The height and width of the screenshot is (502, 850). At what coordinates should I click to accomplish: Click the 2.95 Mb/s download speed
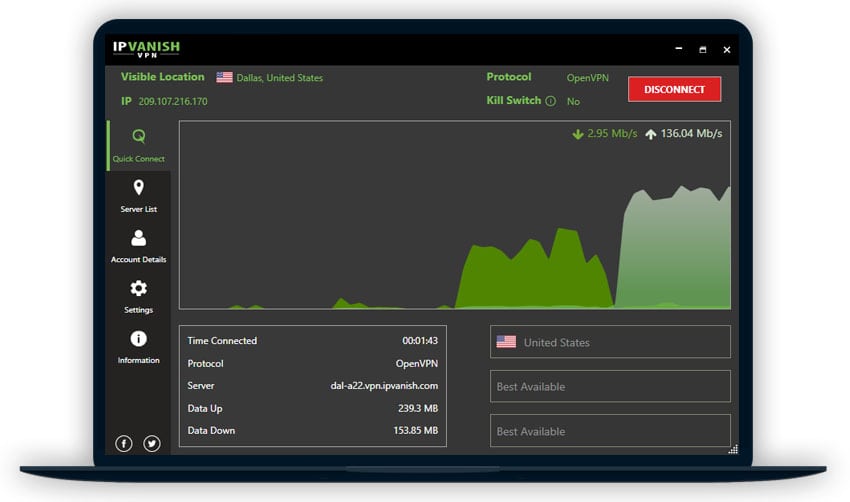(x=613, y=133)
